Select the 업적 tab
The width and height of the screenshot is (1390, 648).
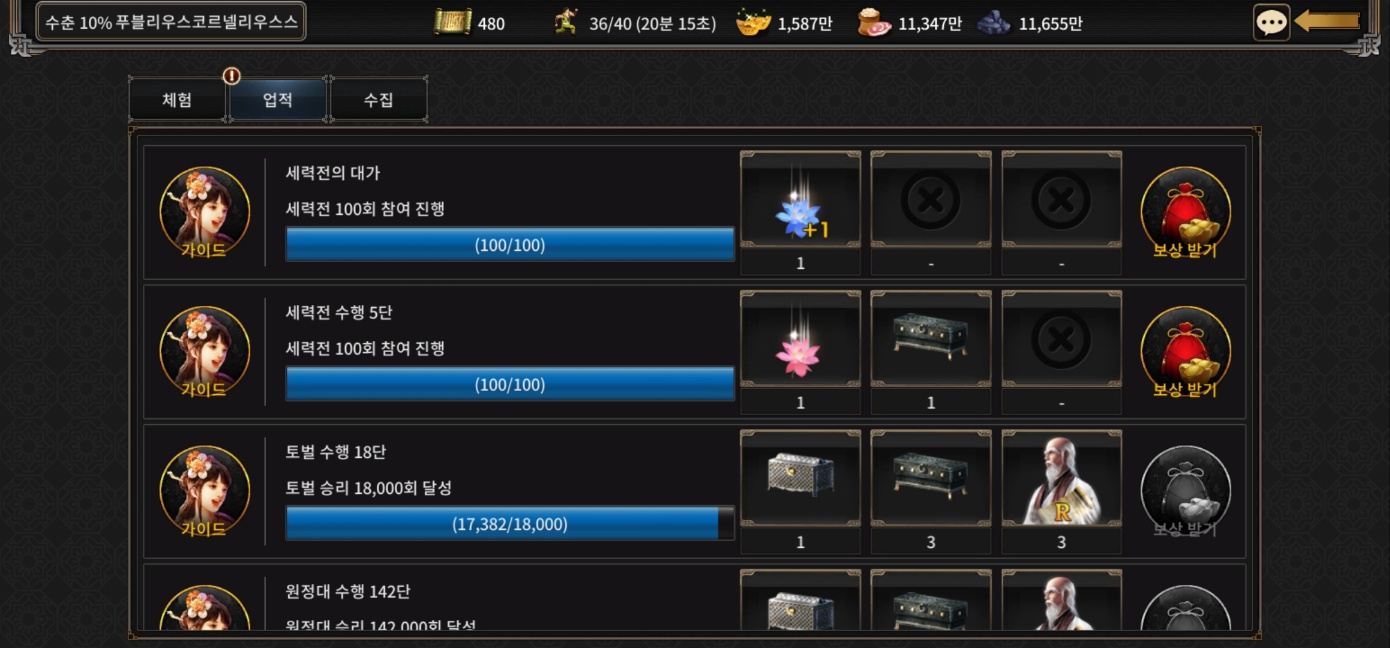(278, 100)
